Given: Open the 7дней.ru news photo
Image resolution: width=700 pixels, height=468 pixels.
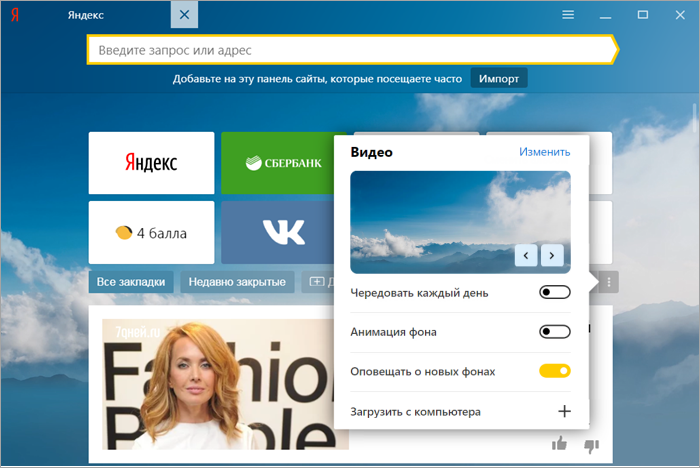Looking at the screenshot, I should 218,384.
